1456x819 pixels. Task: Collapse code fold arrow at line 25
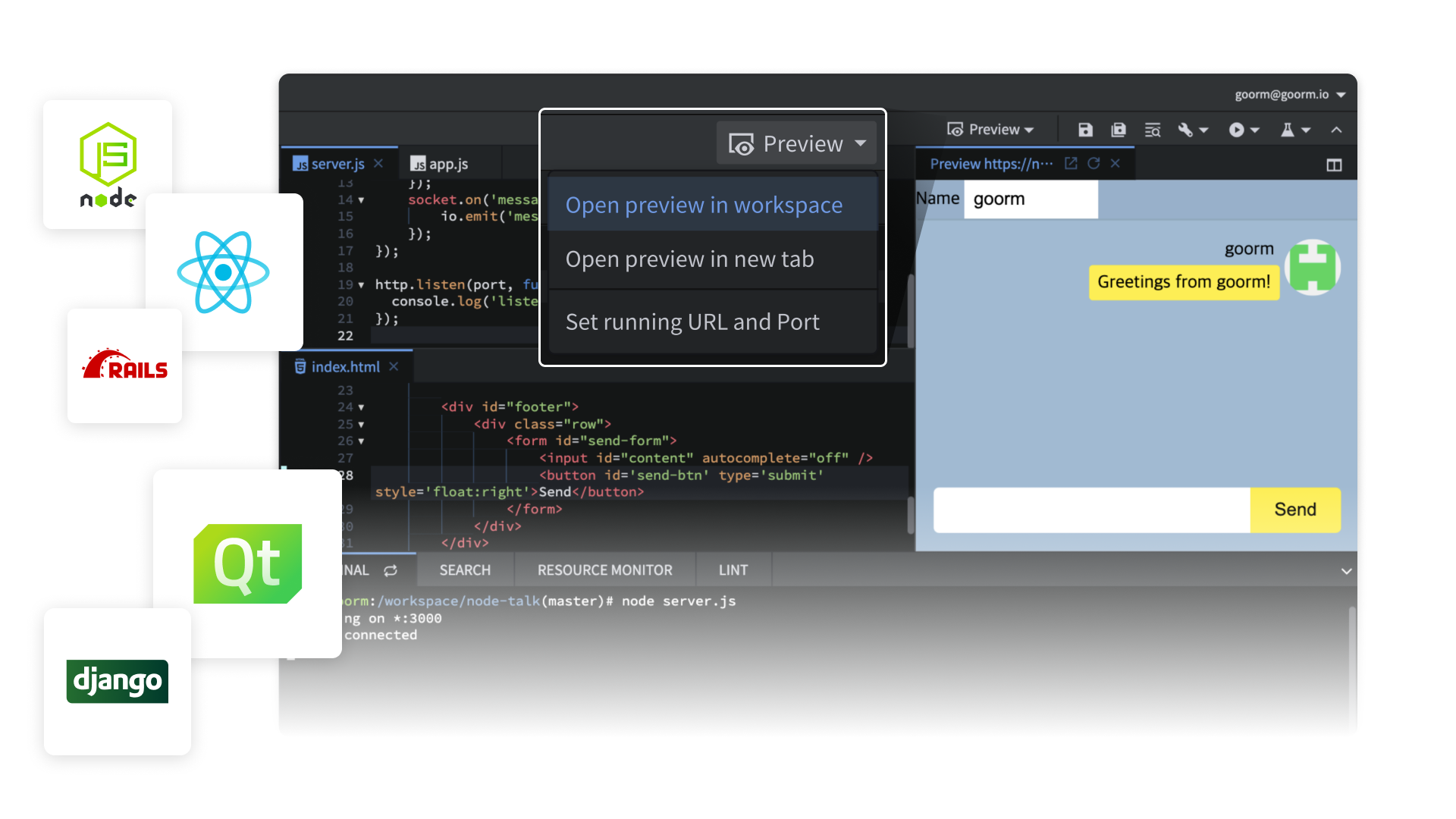[x=361, y=425]
